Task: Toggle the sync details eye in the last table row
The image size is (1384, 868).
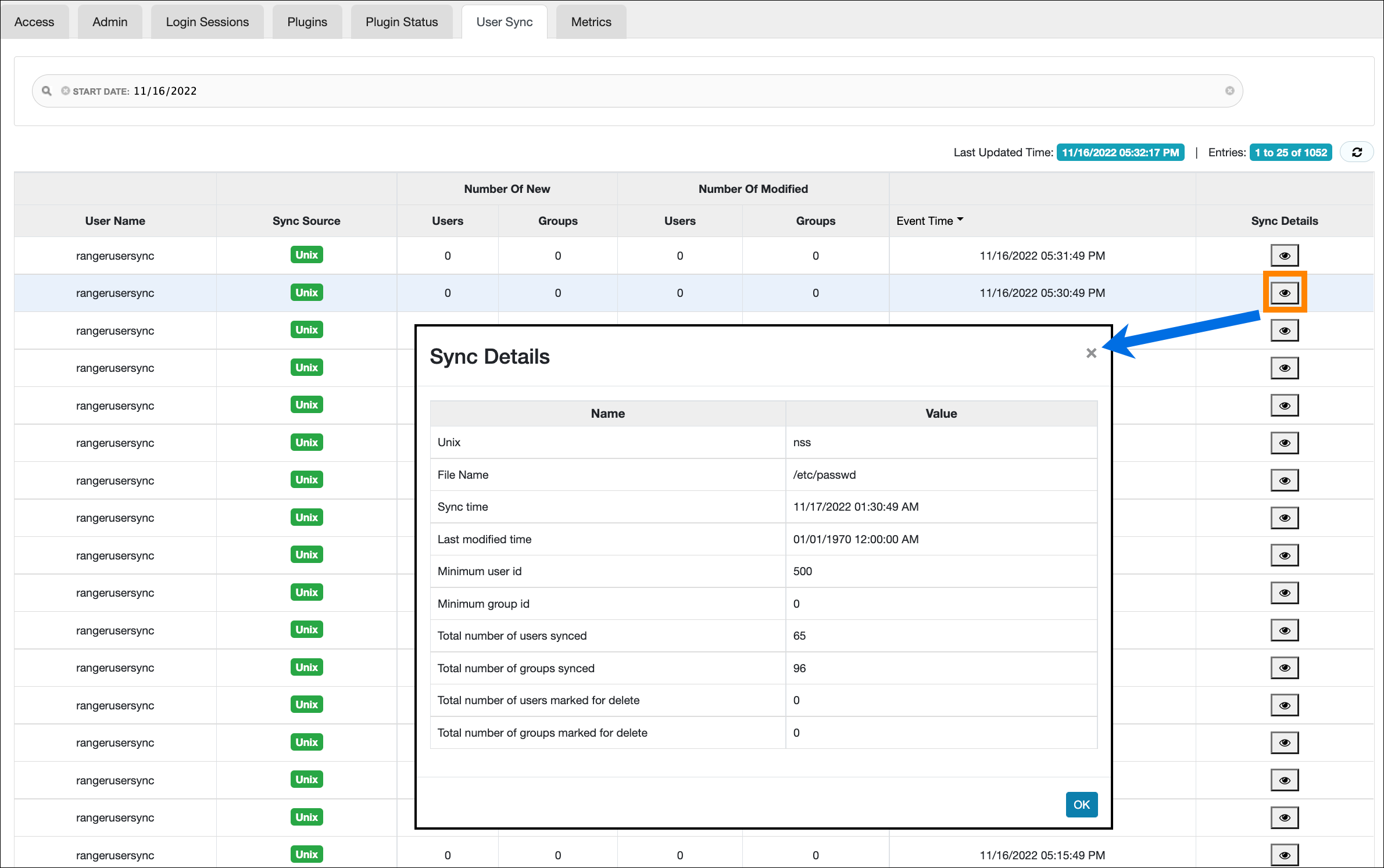Action: pos(1285,855)
